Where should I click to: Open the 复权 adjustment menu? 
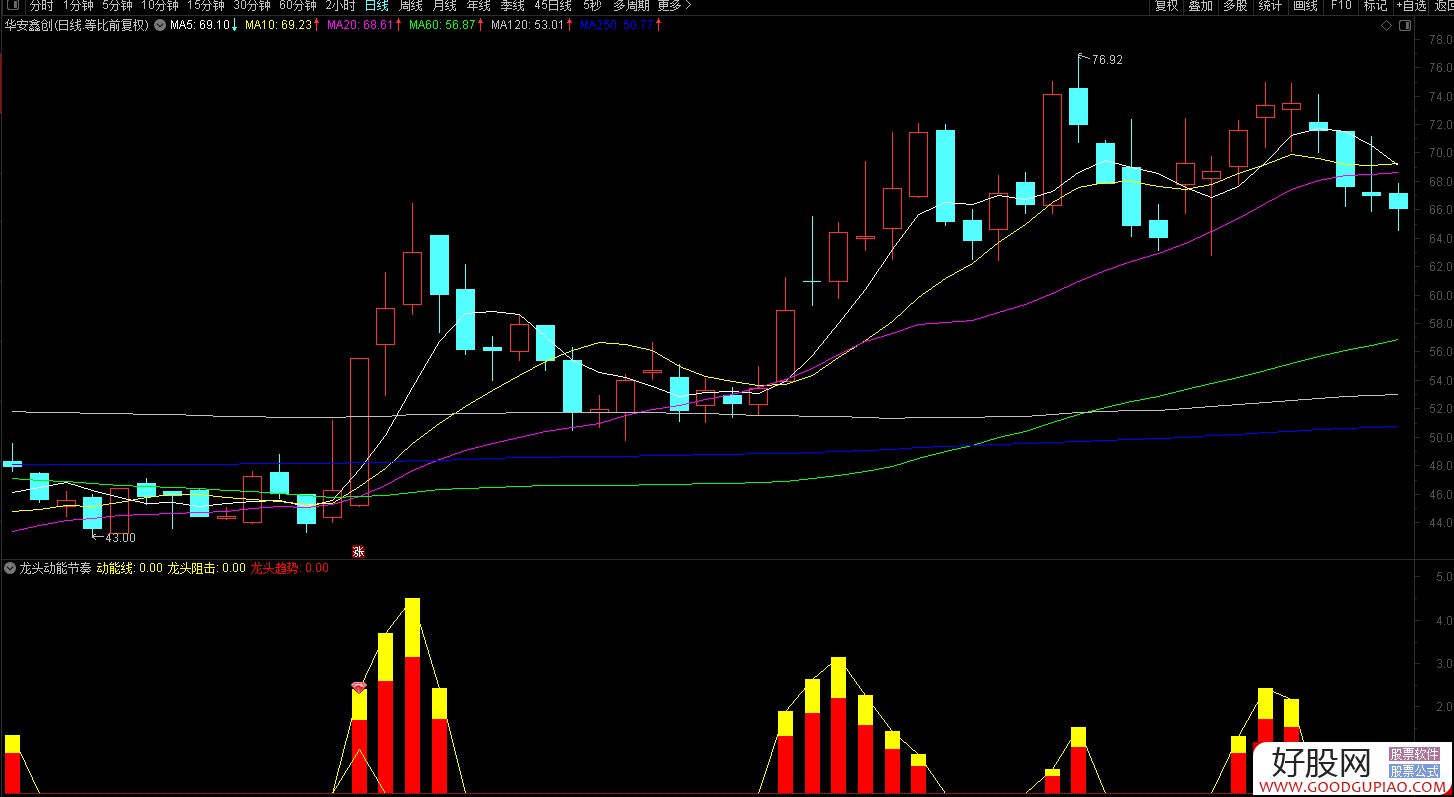(x=1167, y=6)
